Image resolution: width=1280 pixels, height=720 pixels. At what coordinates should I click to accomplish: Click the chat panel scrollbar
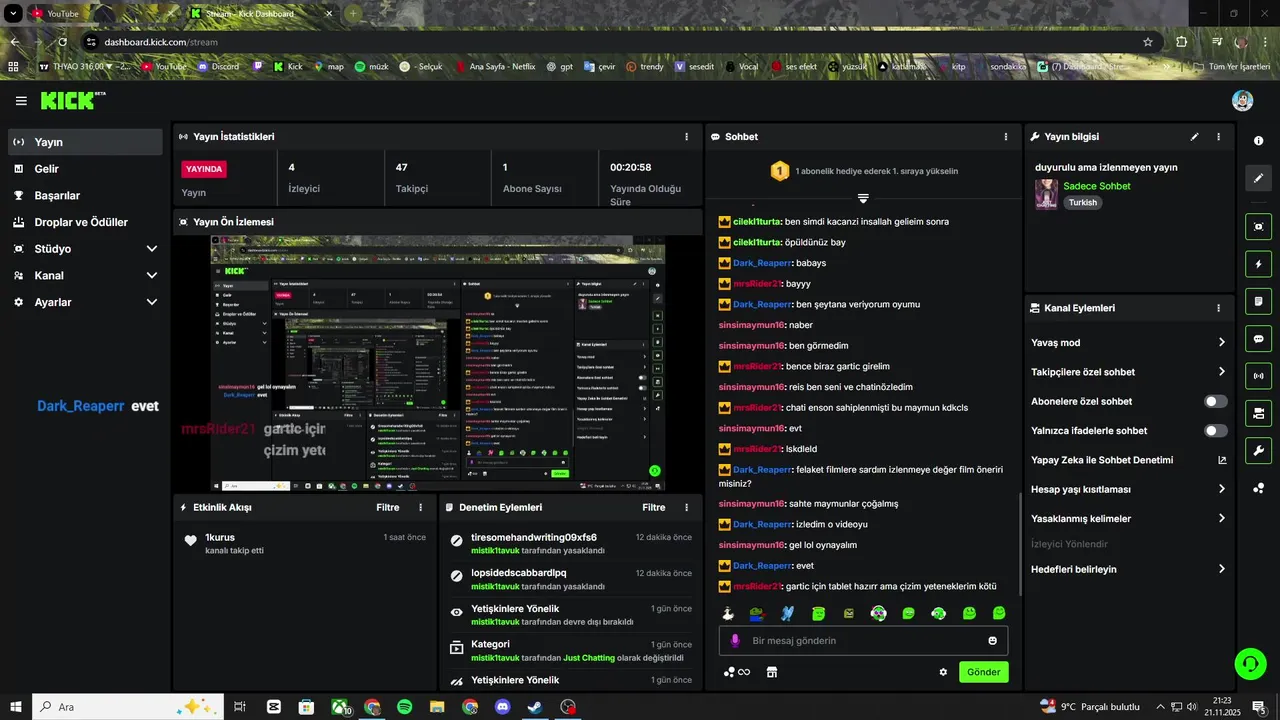tap(1019, 545)
